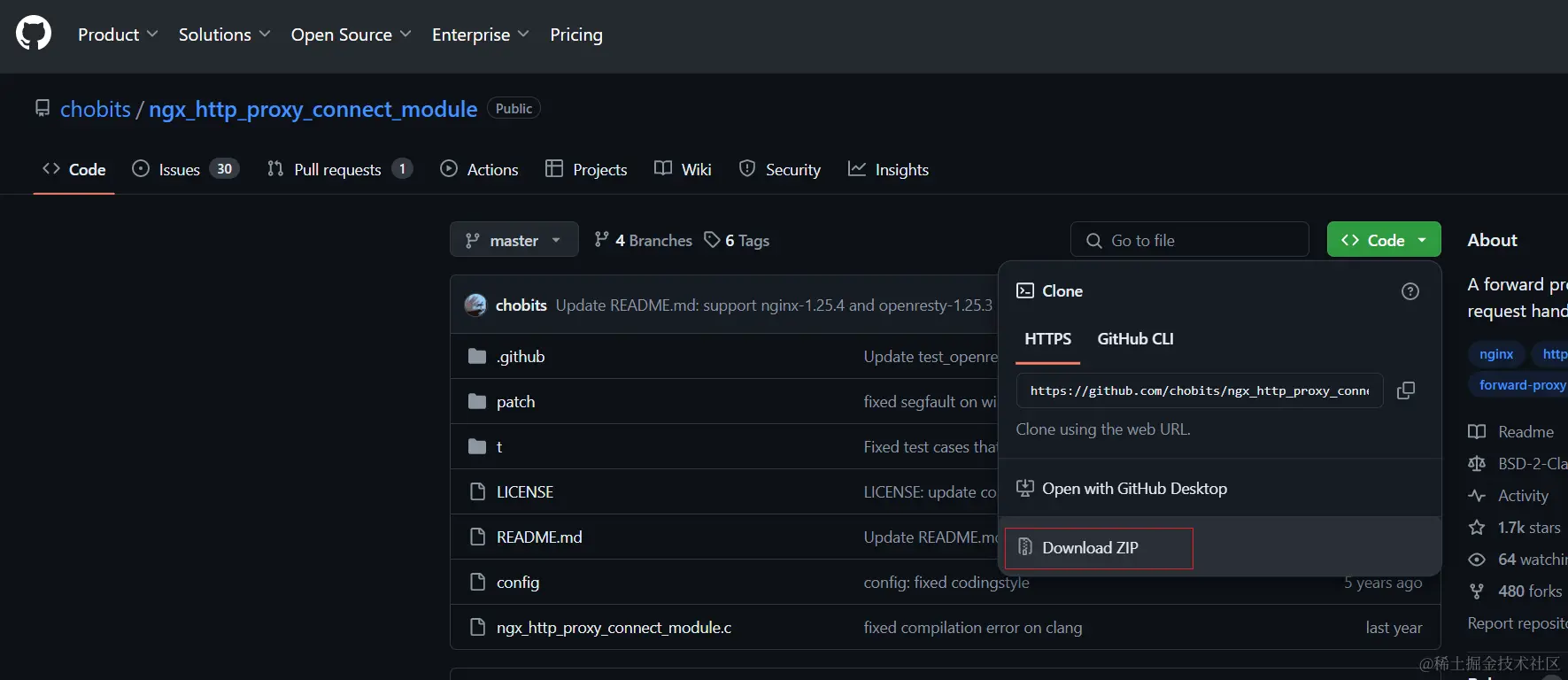This screenshot has width=1568, height=680.
Task: Open the Product menu
Action: pos(118,35)
